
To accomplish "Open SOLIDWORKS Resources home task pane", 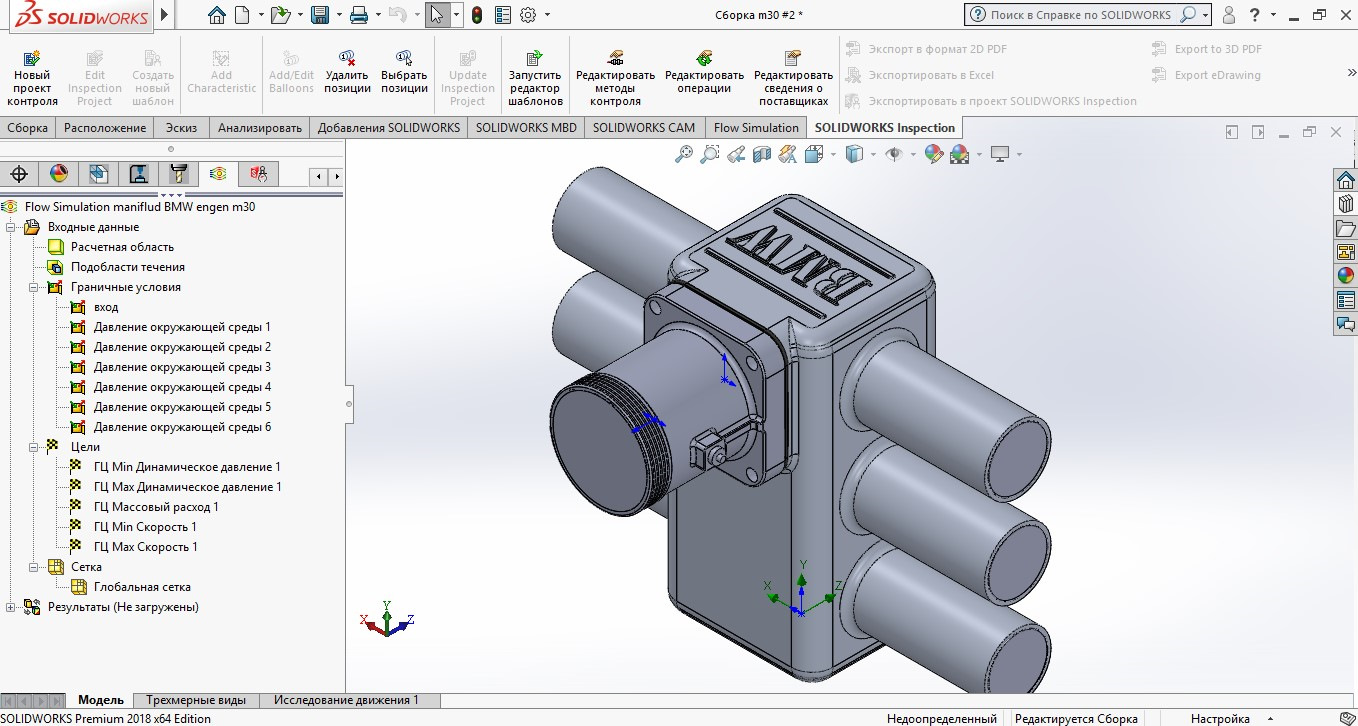I will [x=1346, y=179].
